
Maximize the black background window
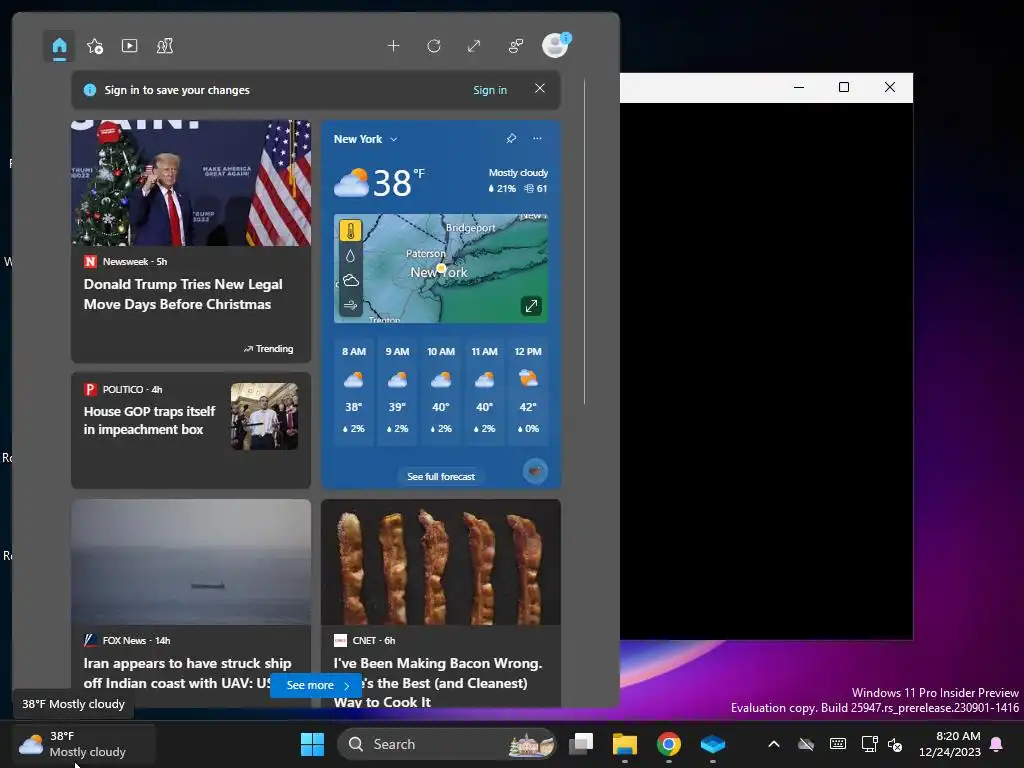click(x=844, y=87)
